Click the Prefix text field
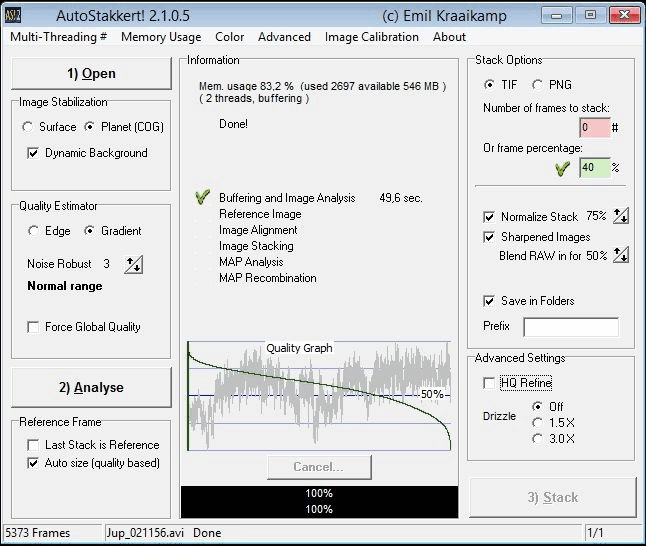The height and width of the screenshot is (546, 646). point(571,327)
